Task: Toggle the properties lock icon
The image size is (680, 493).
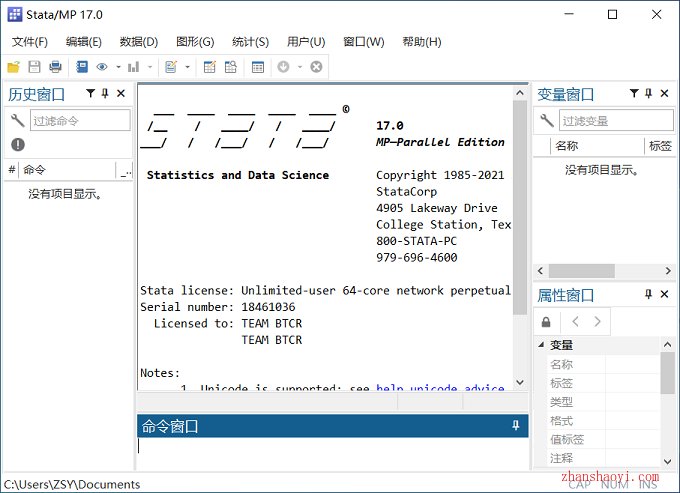Action: tap(546, 322)
